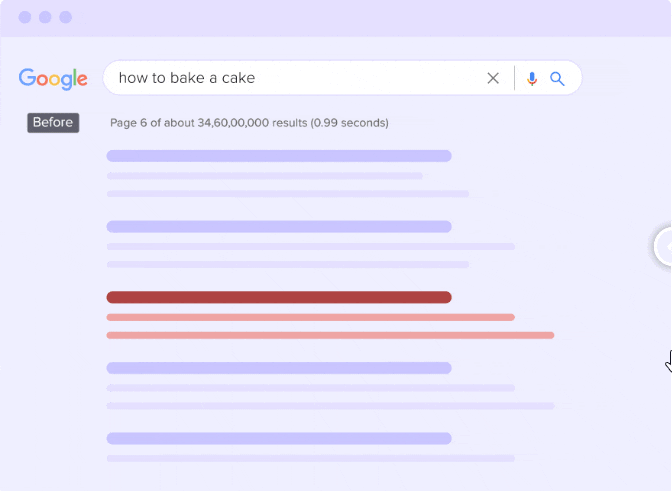Click the blue magnifier search icon
Viewport: 672px width, 491px height.
click(558, 78)
